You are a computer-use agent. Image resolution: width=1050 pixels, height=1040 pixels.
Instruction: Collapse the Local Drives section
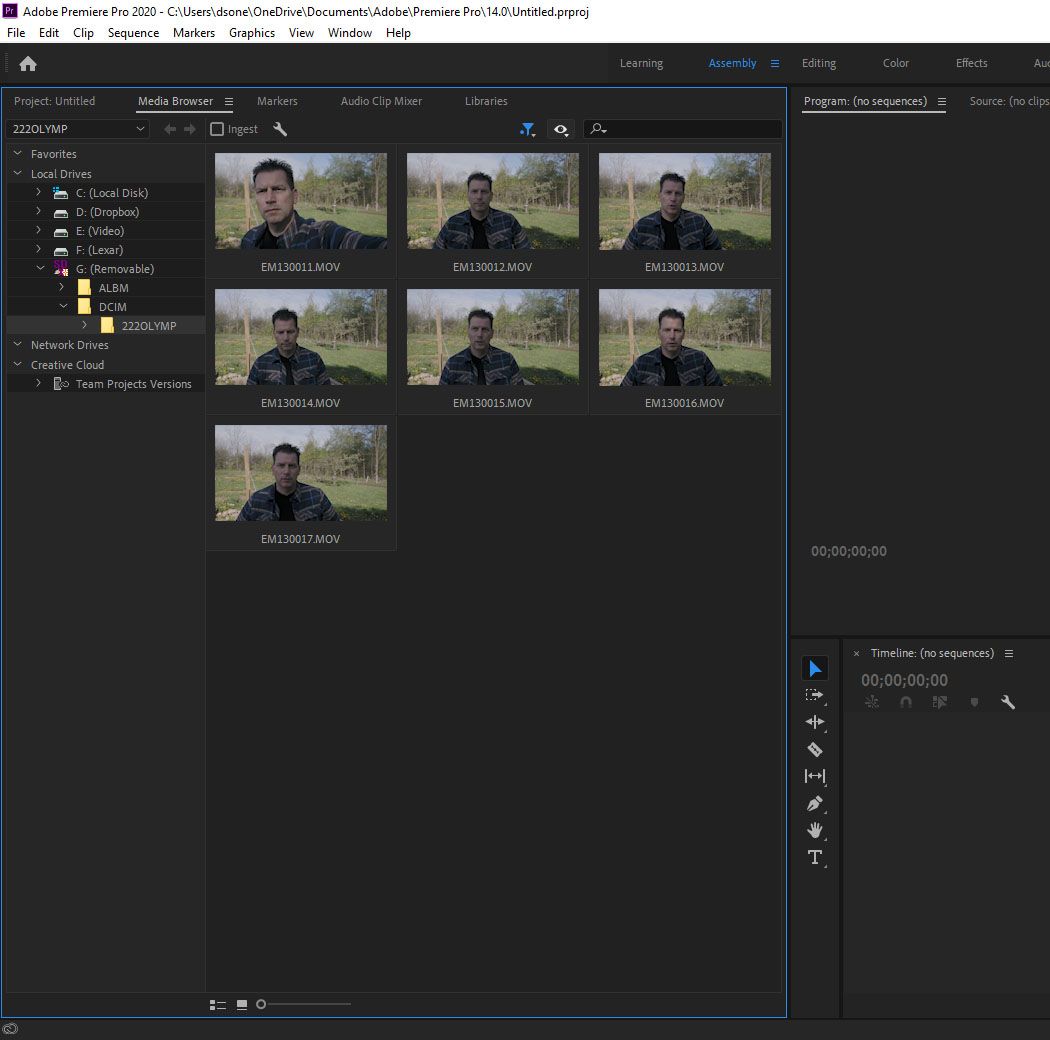(17, 173)
